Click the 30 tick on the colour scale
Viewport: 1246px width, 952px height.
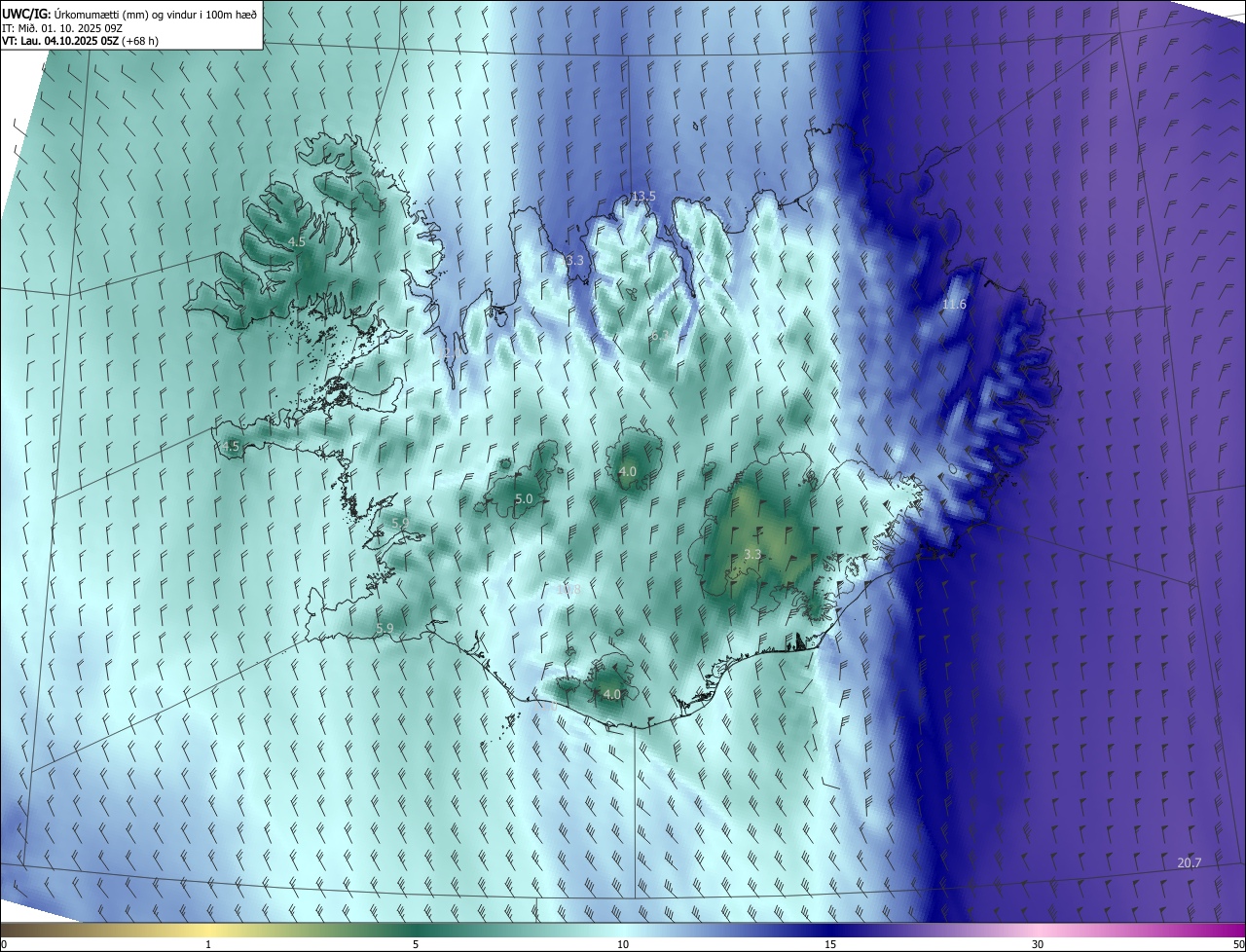pos(1038,944)
